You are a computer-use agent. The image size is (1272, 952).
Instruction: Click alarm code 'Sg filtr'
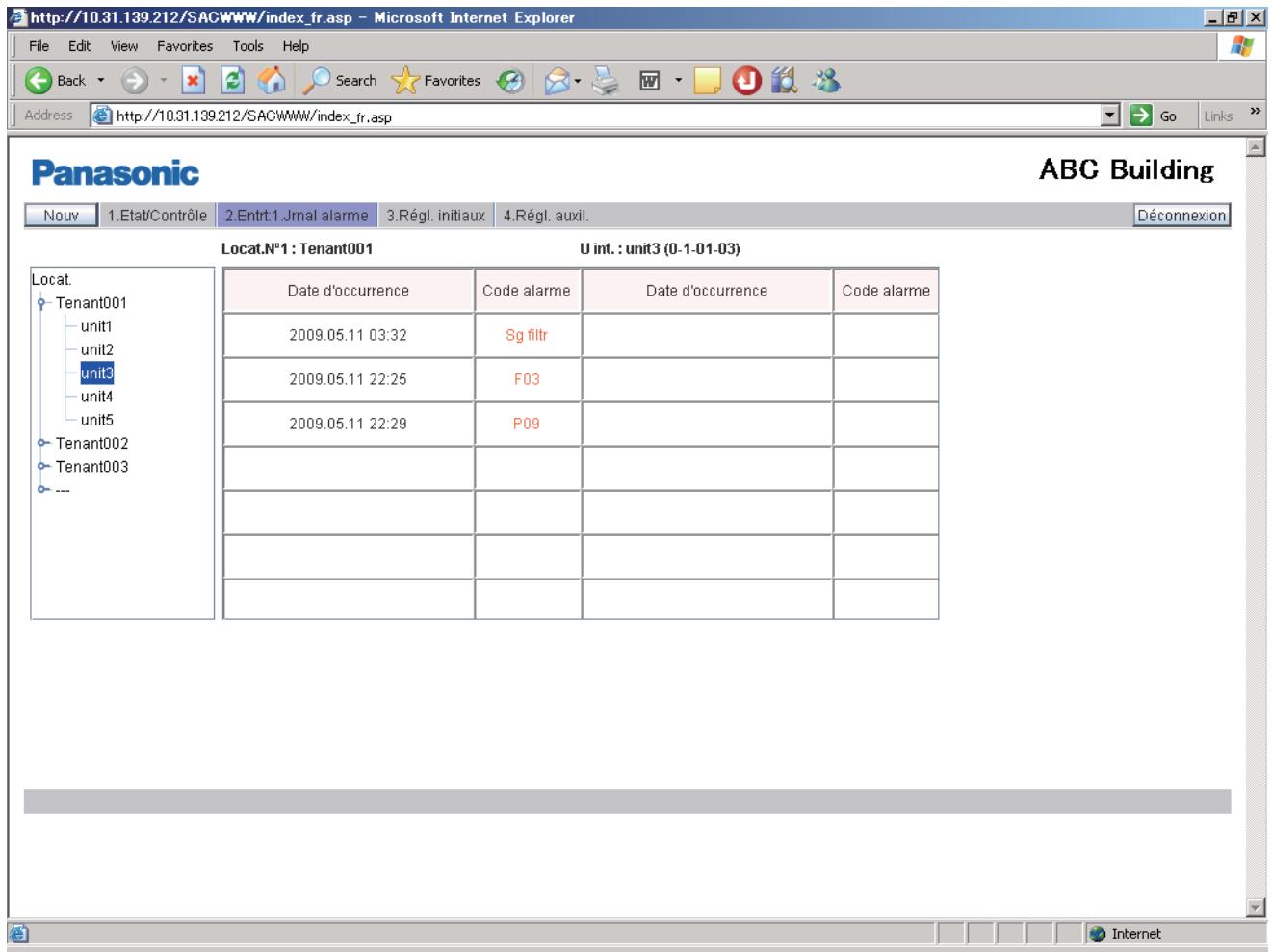click(527, 335)
